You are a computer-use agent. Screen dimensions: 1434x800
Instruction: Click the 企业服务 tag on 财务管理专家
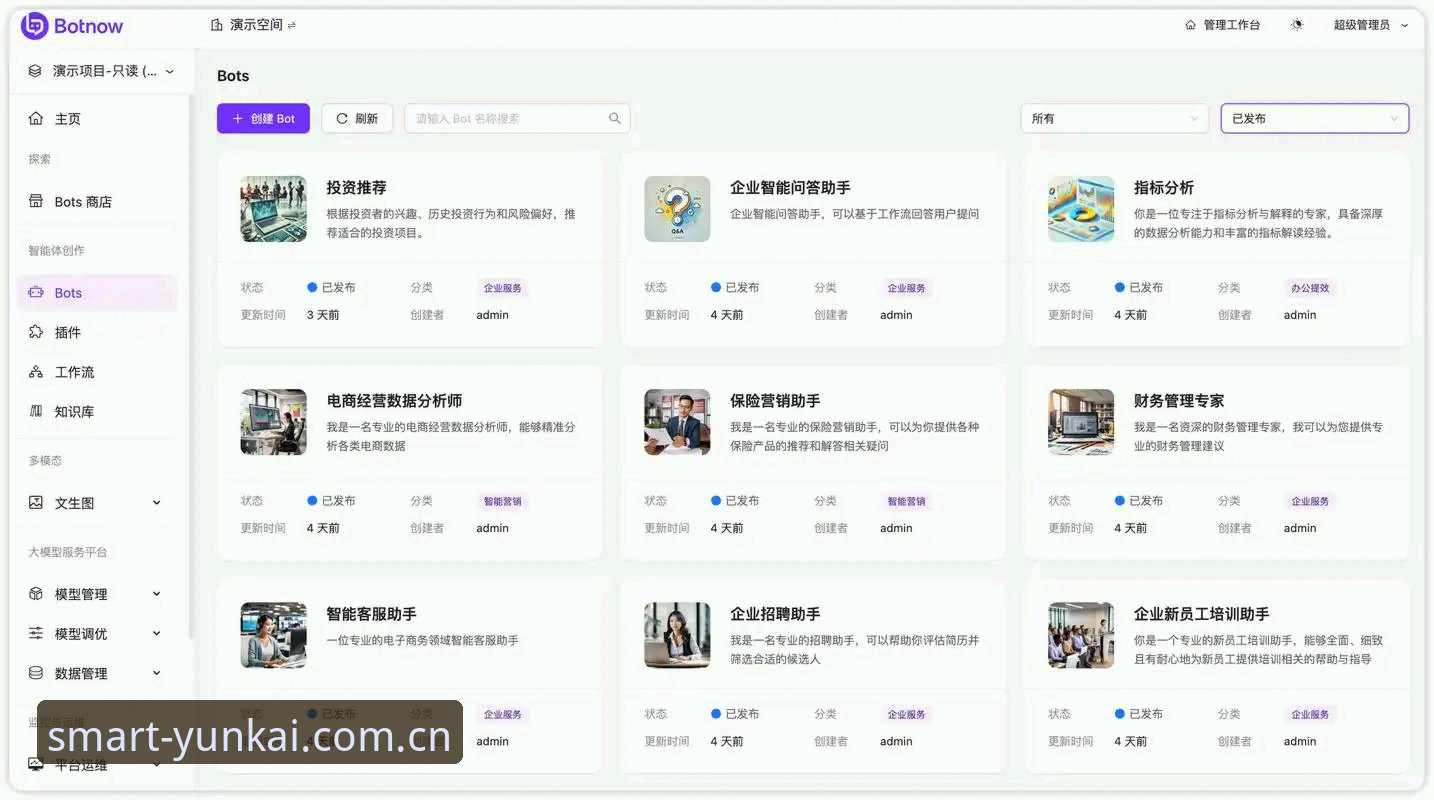[x=1311, y=501]
